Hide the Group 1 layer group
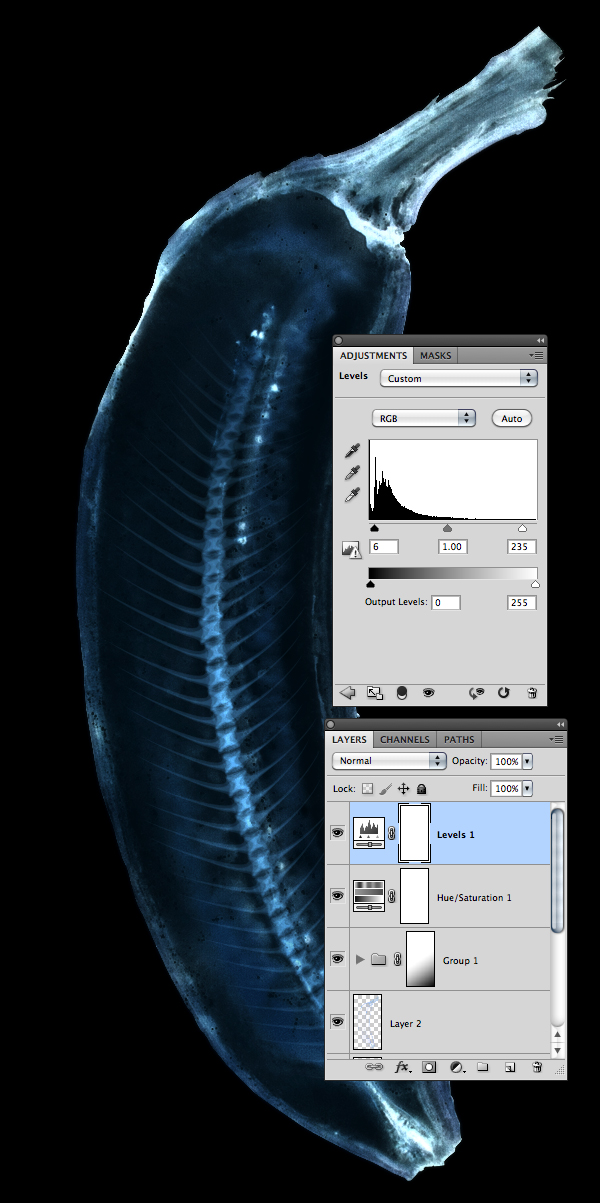Screen dimensions: 600x1203 (338, 958)
